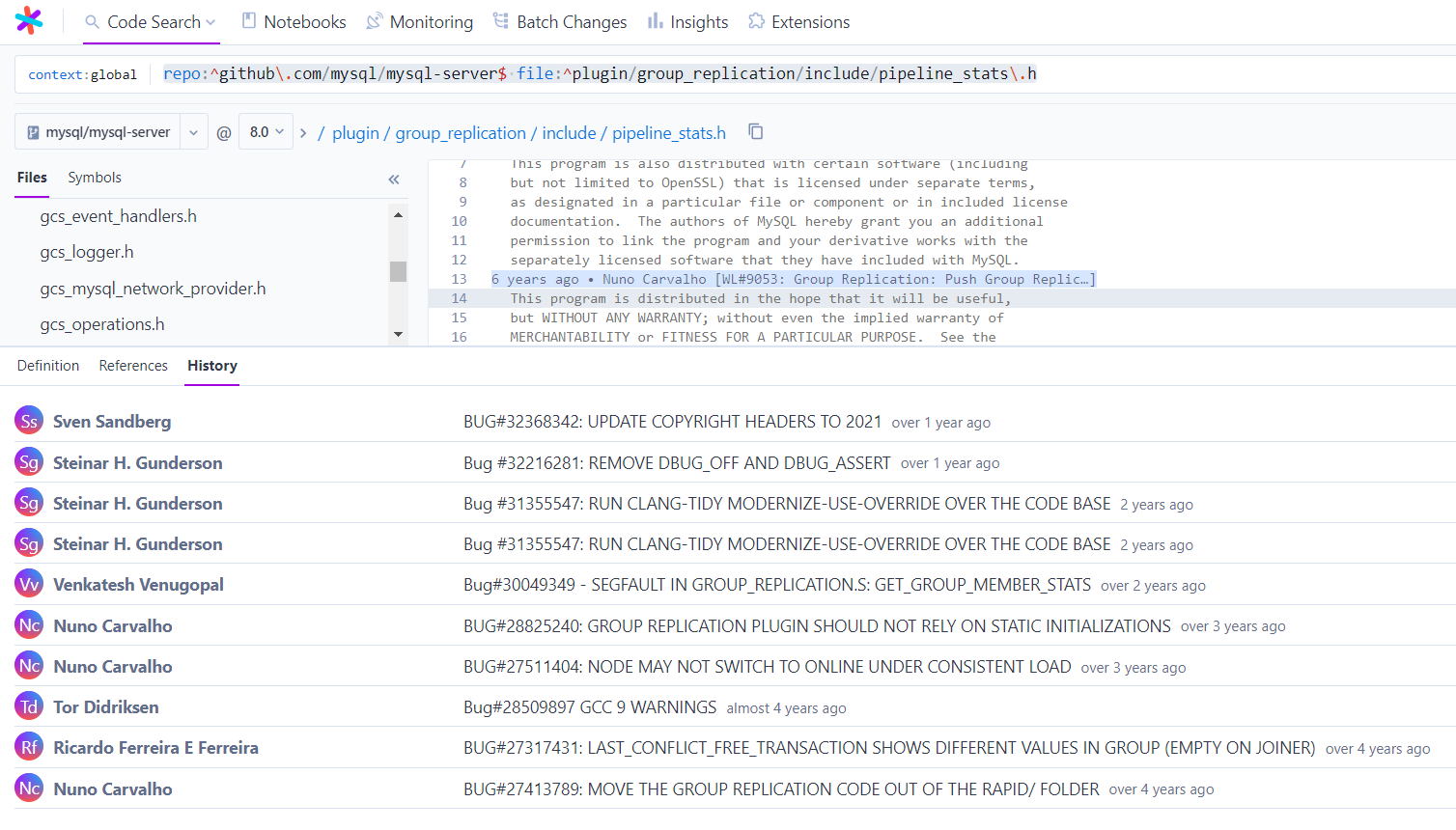Click author name Ricardo Ferreira E Ferreira

click(x=155, y=748)
